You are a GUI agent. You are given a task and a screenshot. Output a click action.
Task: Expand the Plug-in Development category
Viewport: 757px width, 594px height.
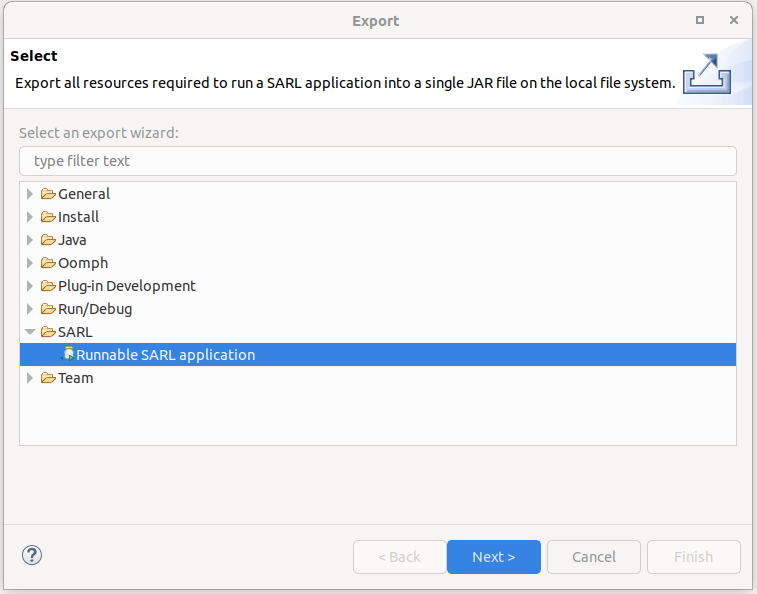coord(30,286)
